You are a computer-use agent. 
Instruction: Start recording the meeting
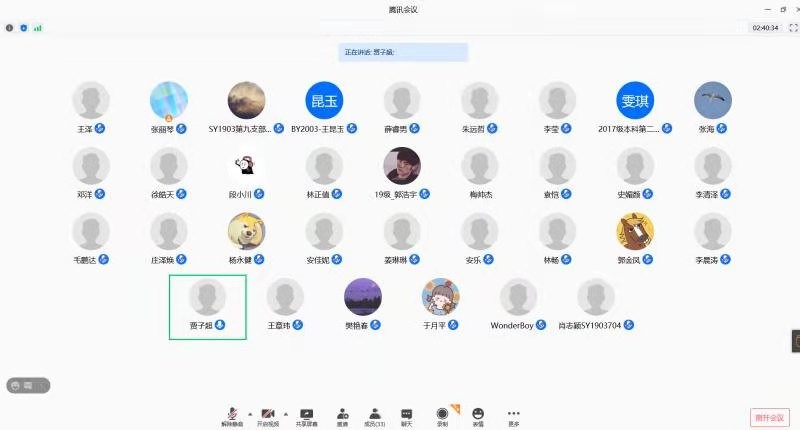tap(442, 414)
